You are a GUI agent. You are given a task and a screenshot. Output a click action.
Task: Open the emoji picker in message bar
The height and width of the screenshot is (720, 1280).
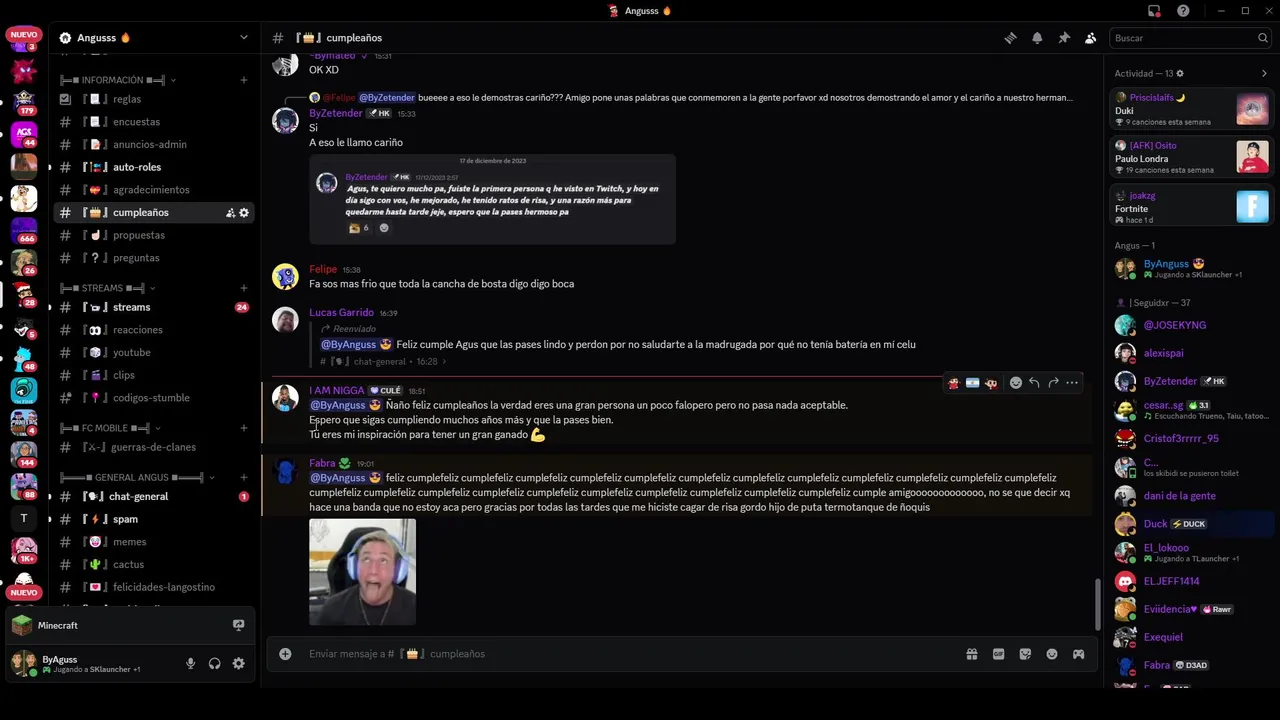point(1052,654)
